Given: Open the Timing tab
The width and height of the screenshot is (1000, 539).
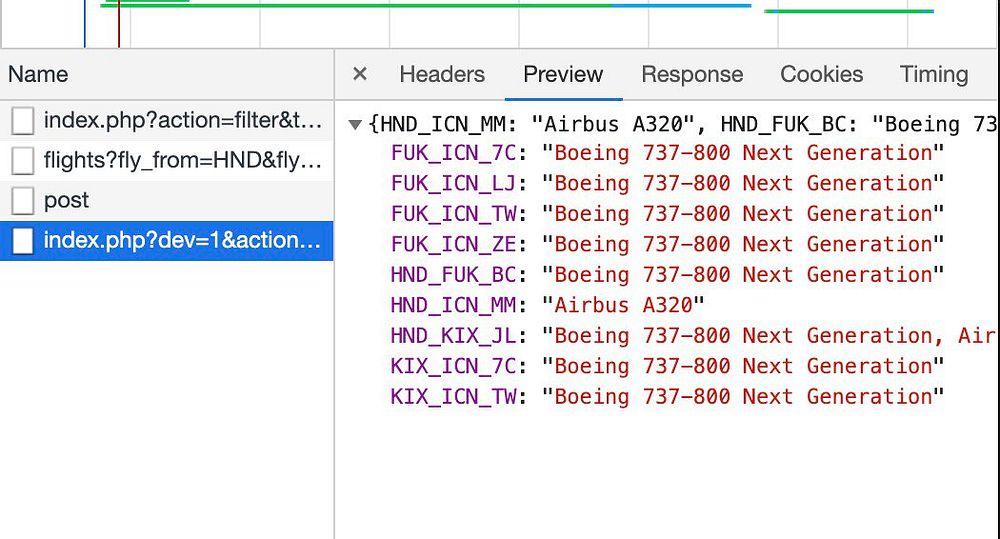Looking at the screenshot, I should tap(934, 74).
